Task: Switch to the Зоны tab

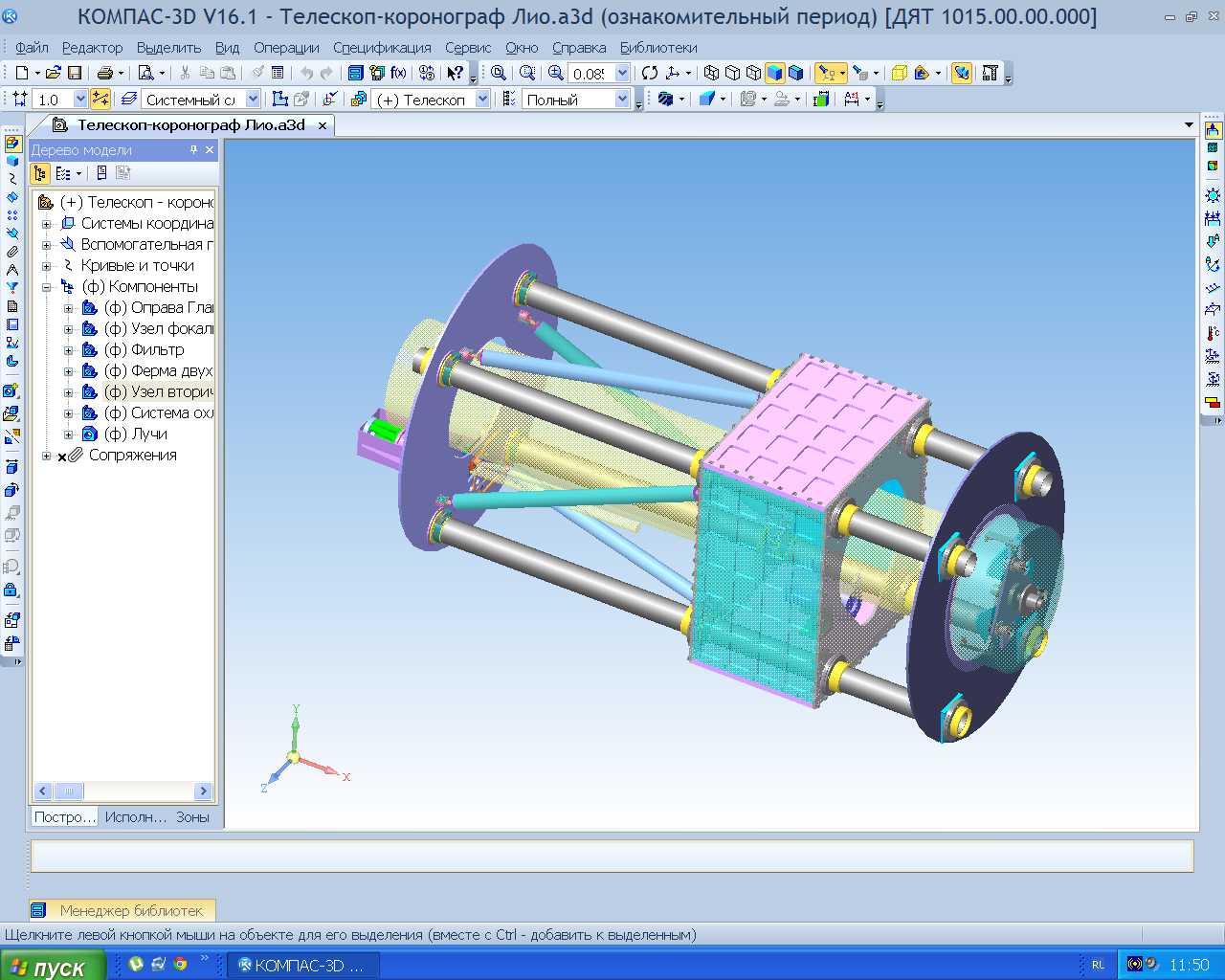Action: click(192, 816)
